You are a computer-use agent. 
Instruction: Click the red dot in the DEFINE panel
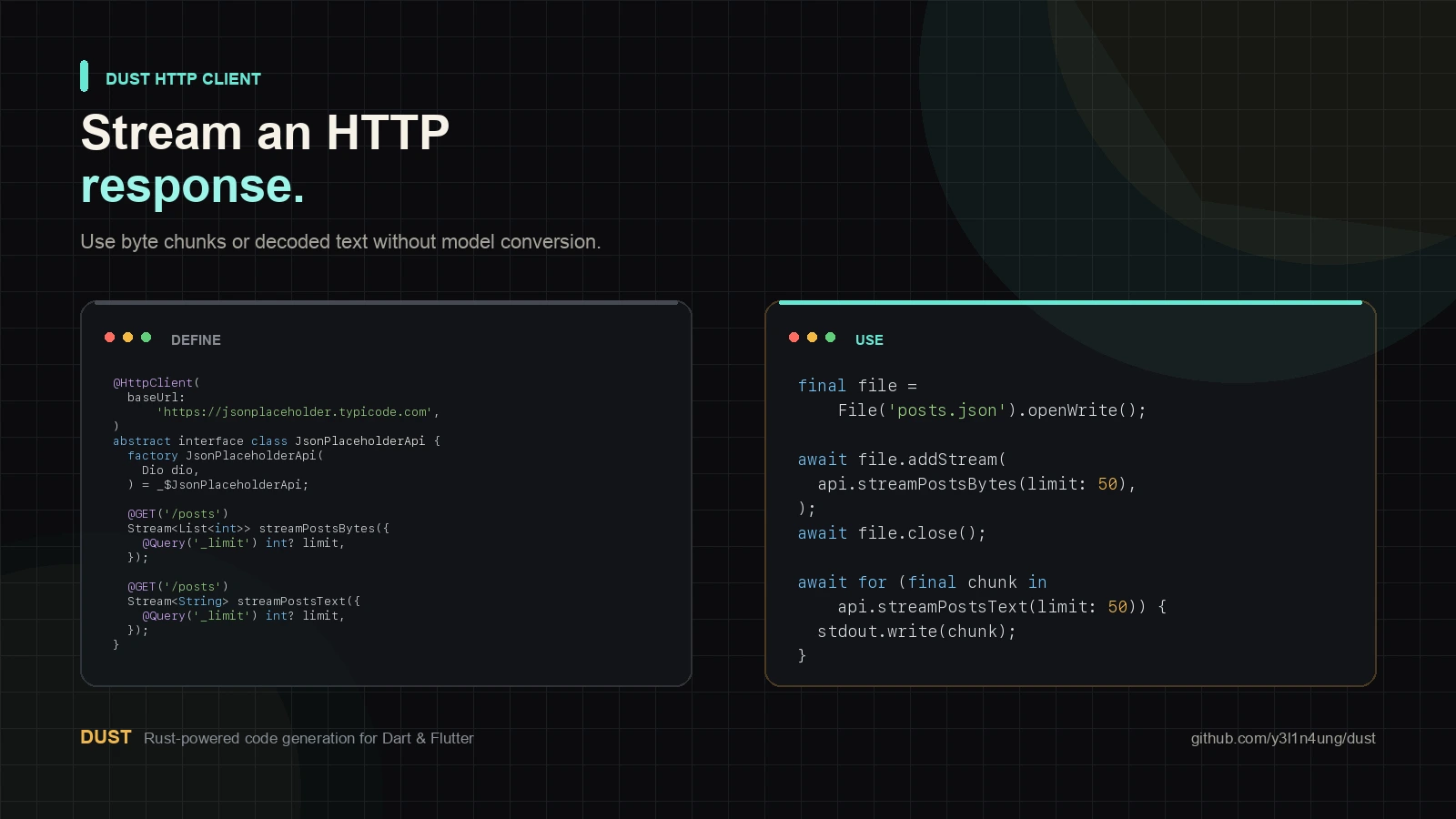(109, 338)
